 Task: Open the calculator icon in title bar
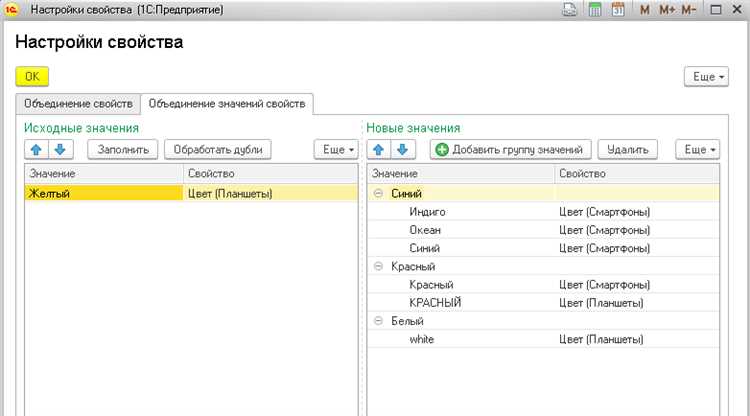(x=595, y=10)
